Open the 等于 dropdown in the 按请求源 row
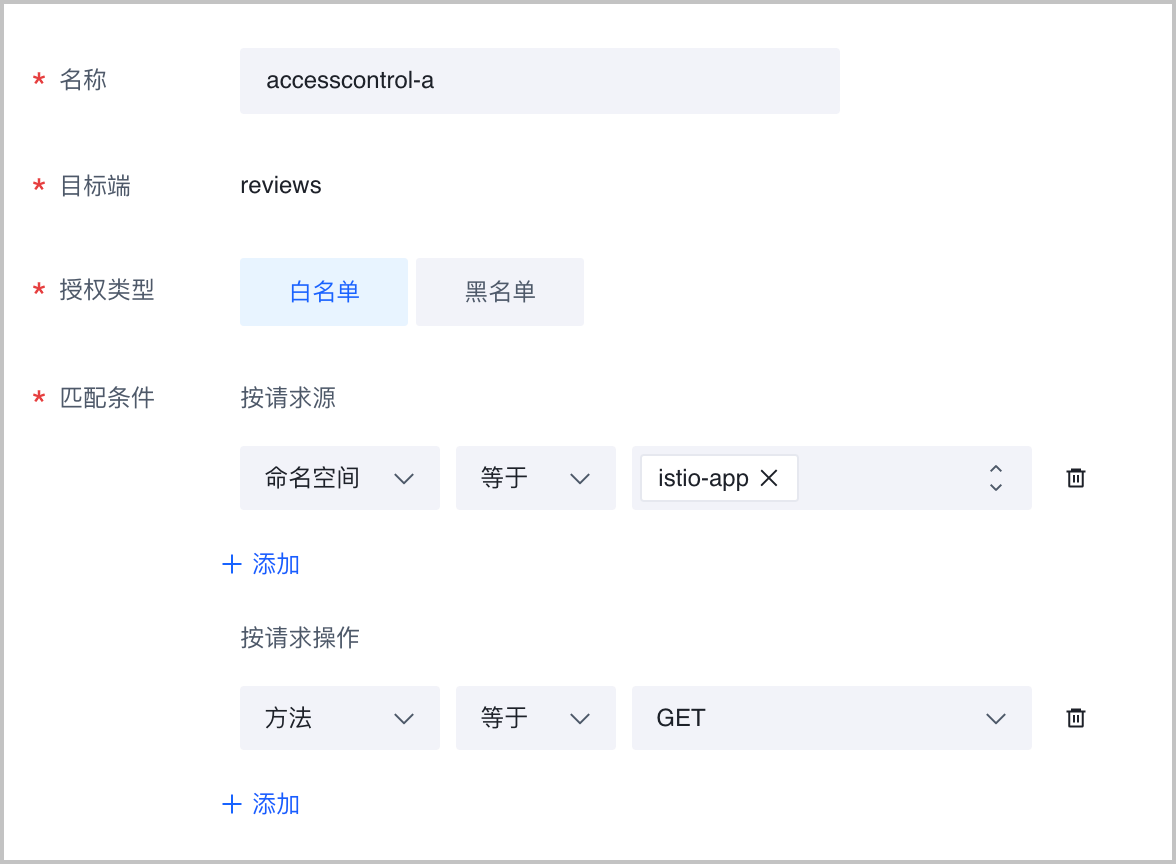Viewport: 1176px width, 864px height. coord(536,478)
